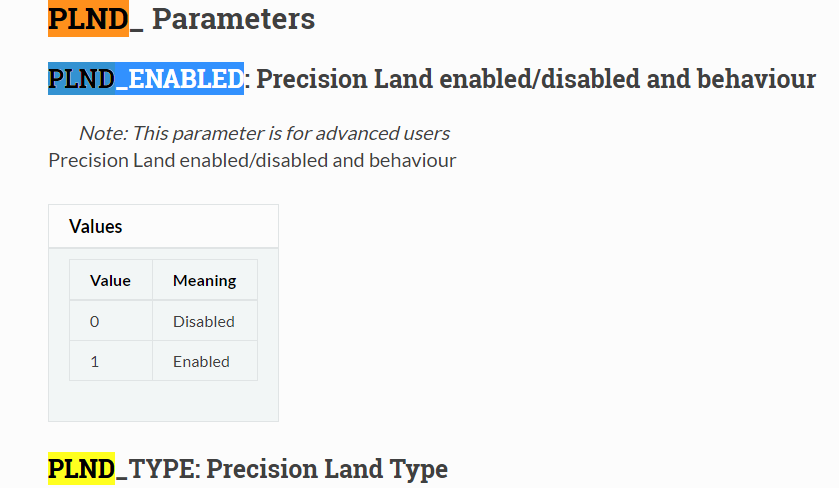Viewport: 839px width, 488px height.
Task: Click the orange-highlighted PLND heading text
Action: (x=88, y=19)
